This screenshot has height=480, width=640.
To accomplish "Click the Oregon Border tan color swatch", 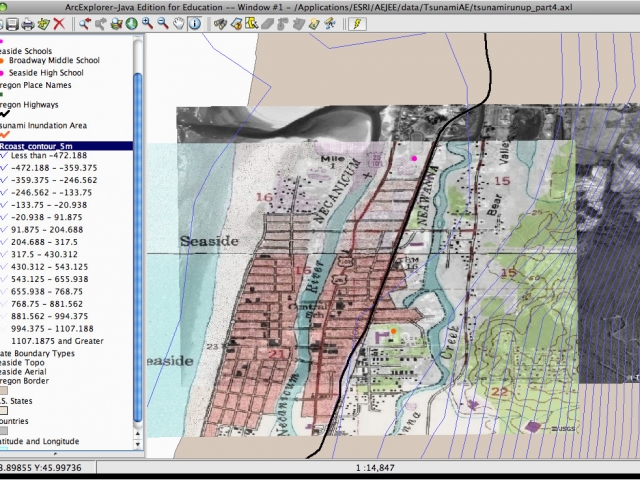I will 3,391.
